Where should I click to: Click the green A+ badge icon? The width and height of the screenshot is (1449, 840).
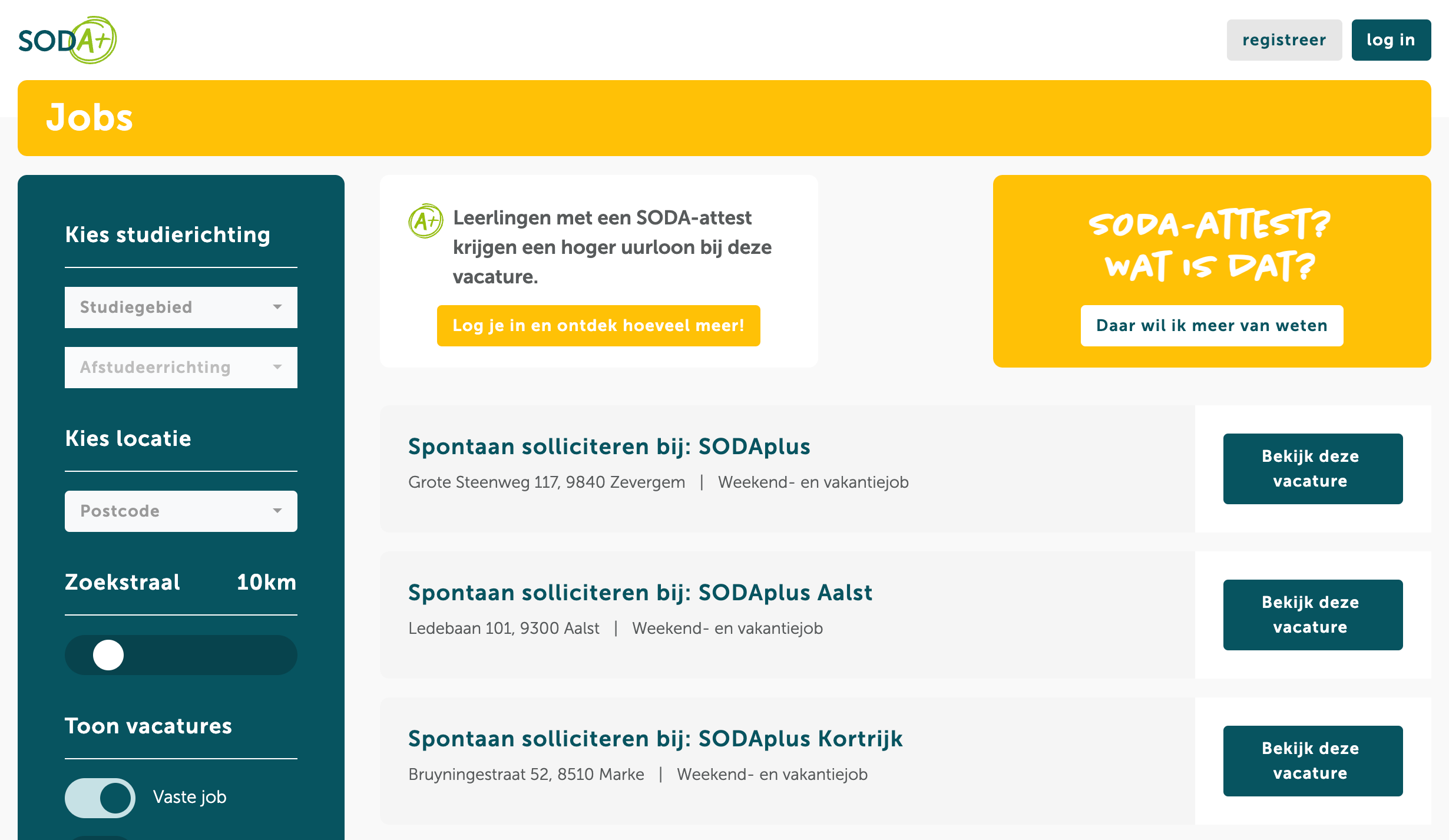(425, 221)
